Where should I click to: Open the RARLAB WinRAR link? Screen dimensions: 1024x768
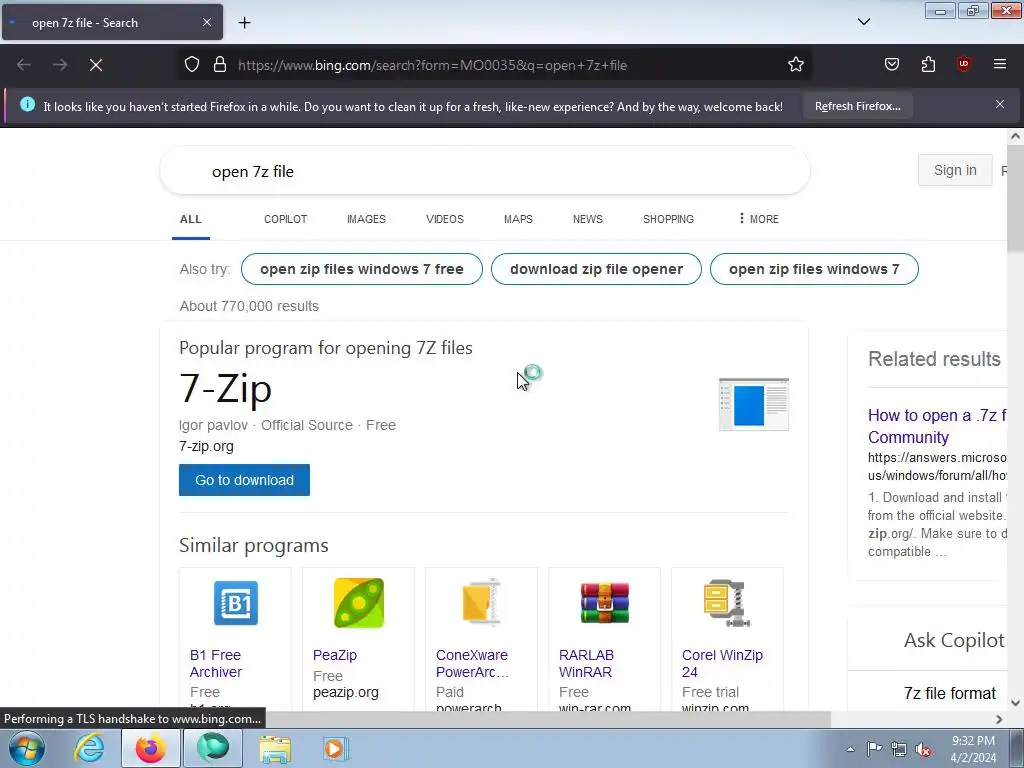[x=586, y=664]
